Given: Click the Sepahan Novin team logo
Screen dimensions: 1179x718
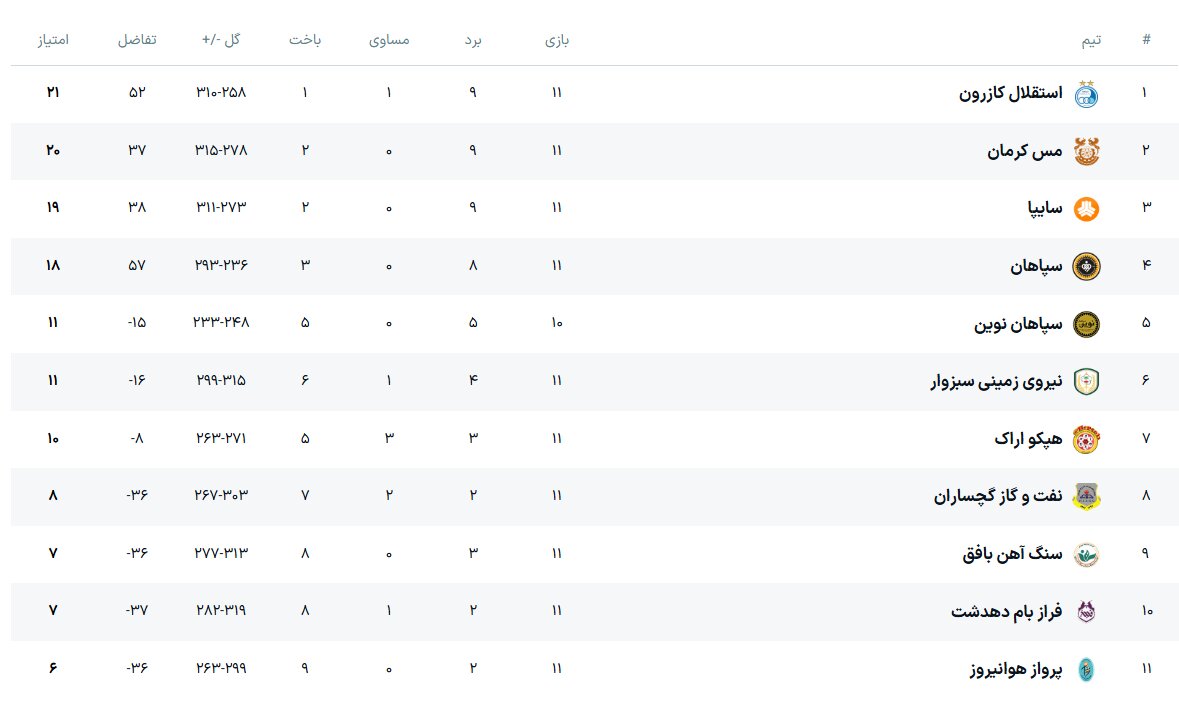Looking at the screenshot, I should pyautogui.click(x=1086, y=324).
